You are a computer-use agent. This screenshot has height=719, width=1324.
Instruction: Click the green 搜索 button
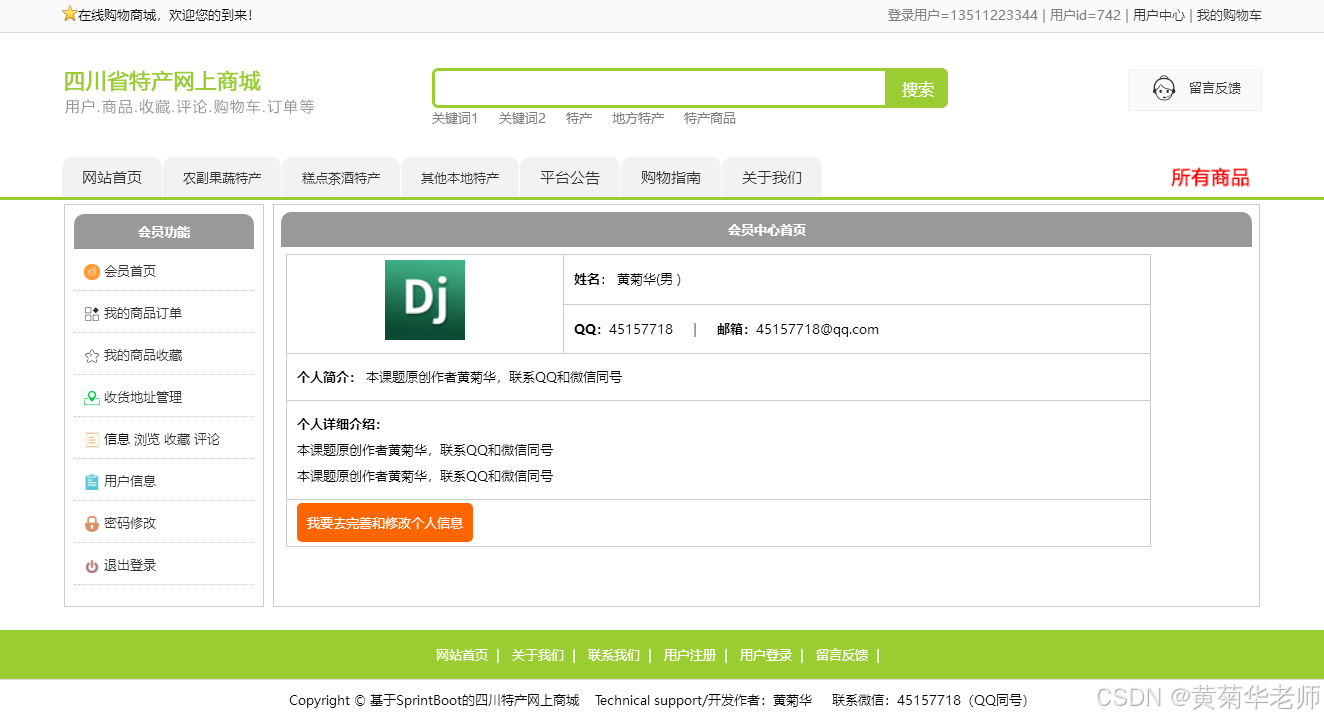tap(917, 89)
